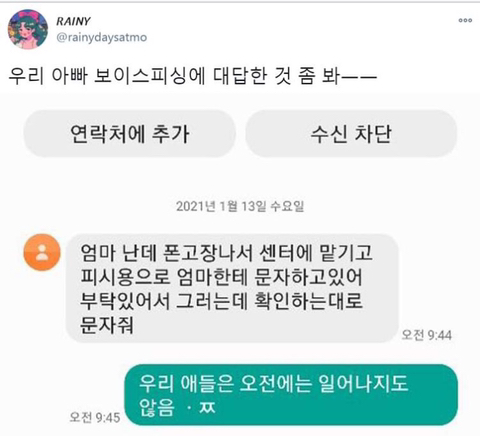Click 피시용으로 text in the gray bubble

[125, 276]
